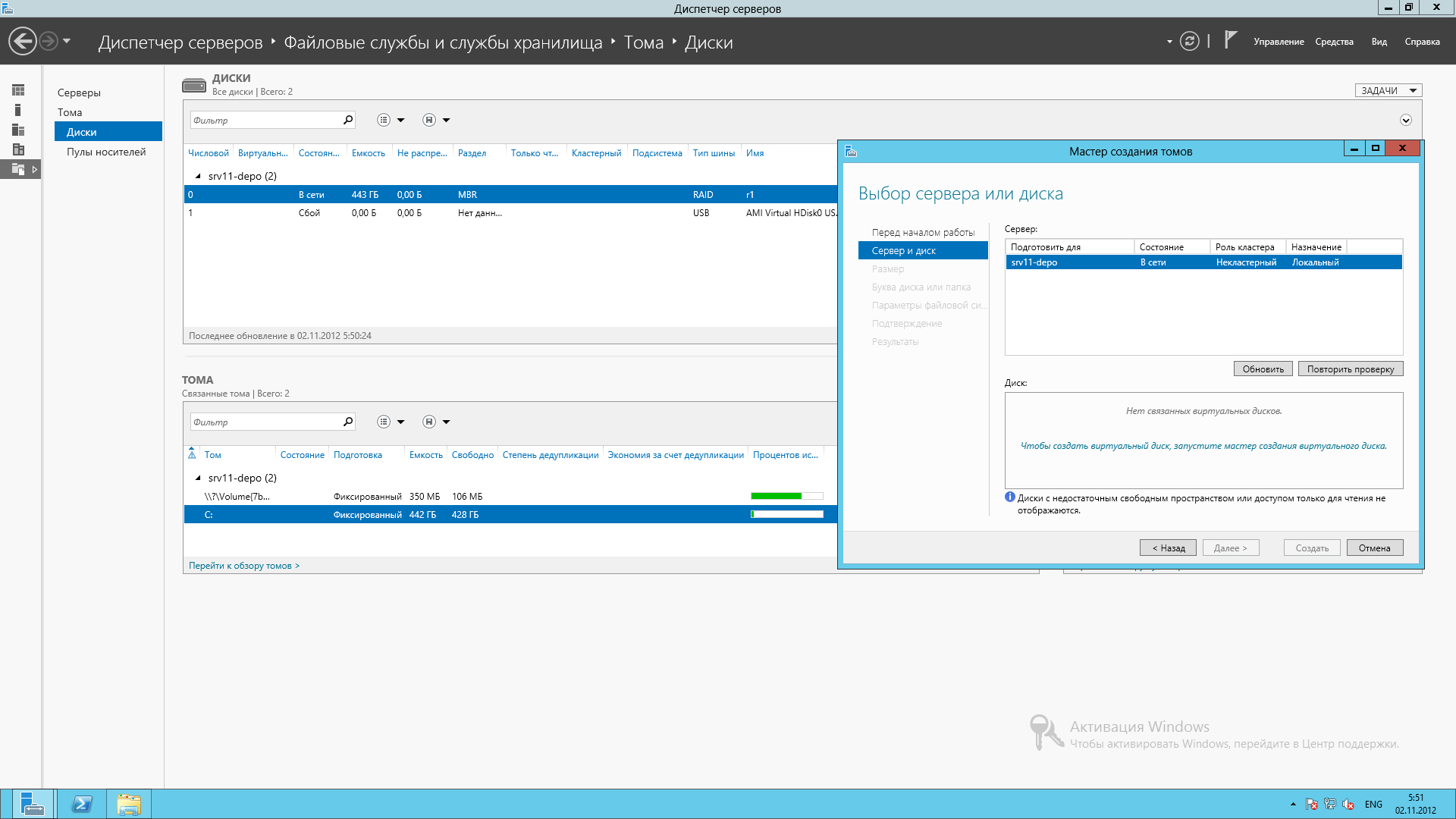The image size is (1456, 819).
Task: Collapse srv11-depo group in volumes list
Action: tap(198, 478)
